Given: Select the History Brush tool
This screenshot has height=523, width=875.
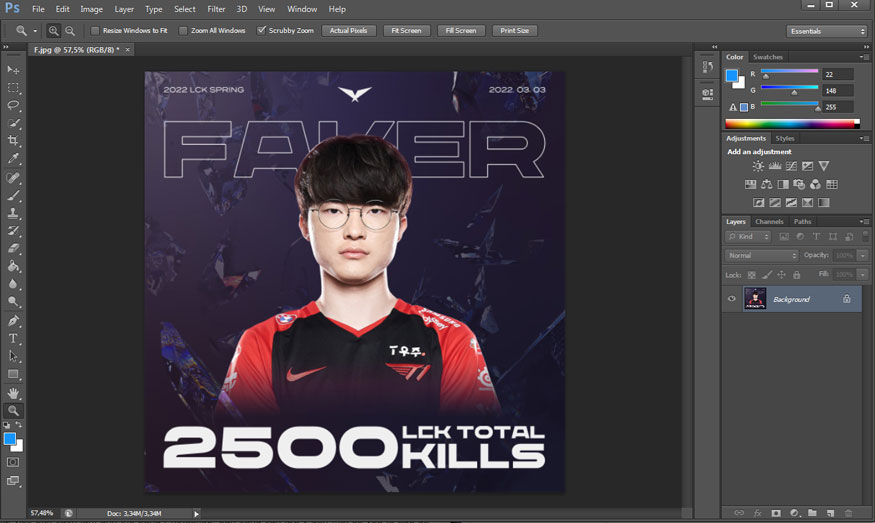Looking at the screenshot, I should pyautogui.click(x=13, y=231).
